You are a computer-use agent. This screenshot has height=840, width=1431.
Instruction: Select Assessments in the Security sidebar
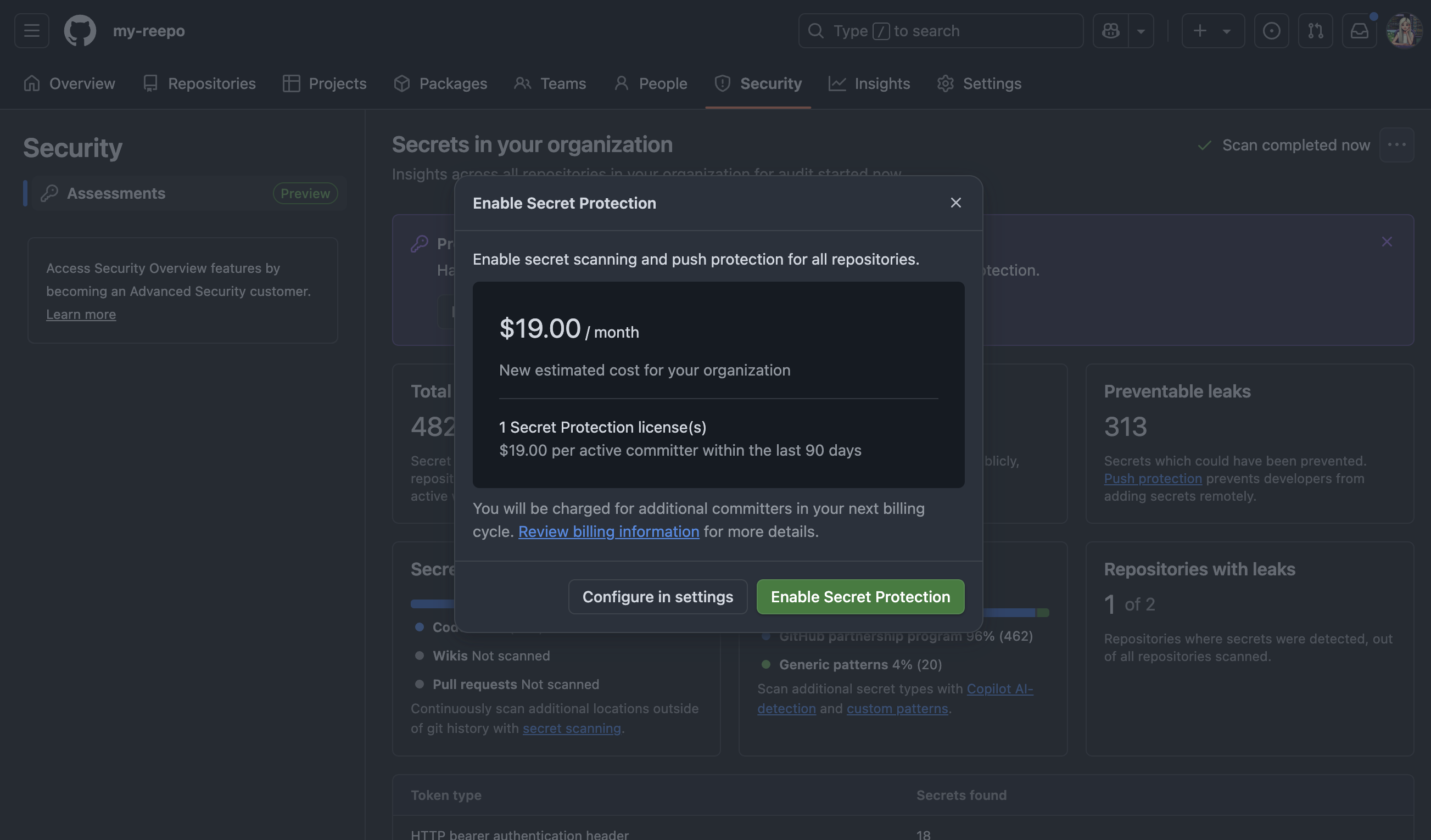click(116, 193)
